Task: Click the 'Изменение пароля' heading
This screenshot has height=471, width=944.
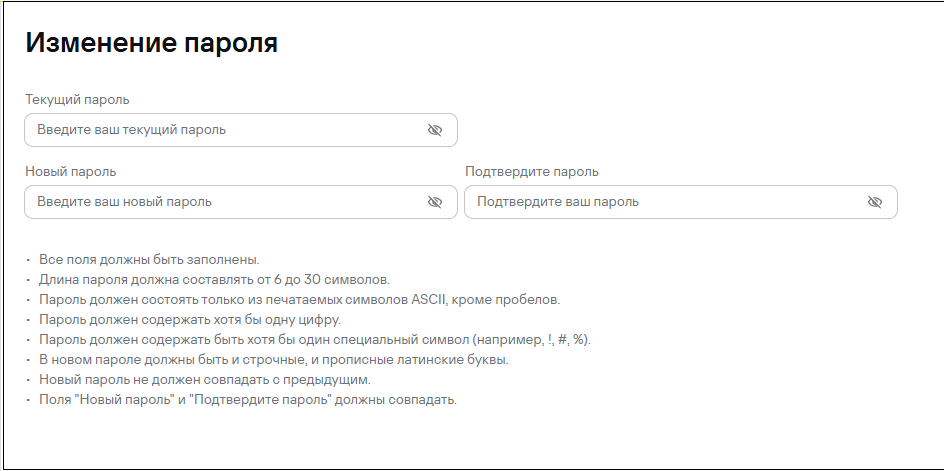Action: coord(151,43)
